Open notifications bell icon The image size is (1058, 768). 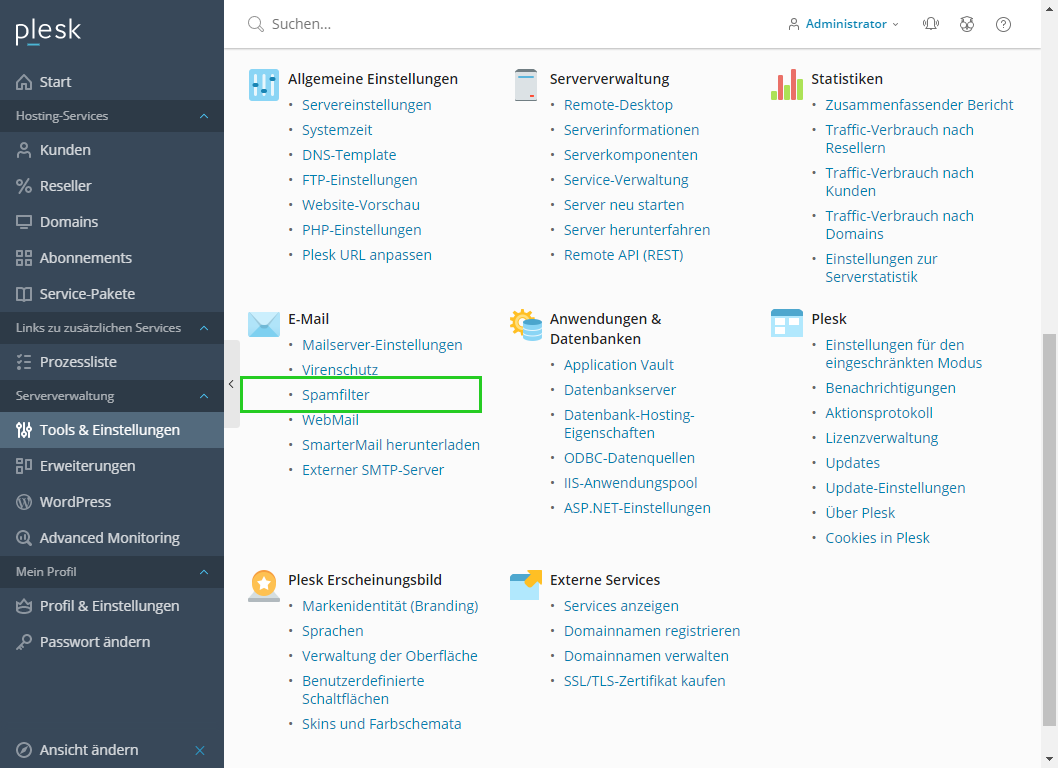(930, 24)
